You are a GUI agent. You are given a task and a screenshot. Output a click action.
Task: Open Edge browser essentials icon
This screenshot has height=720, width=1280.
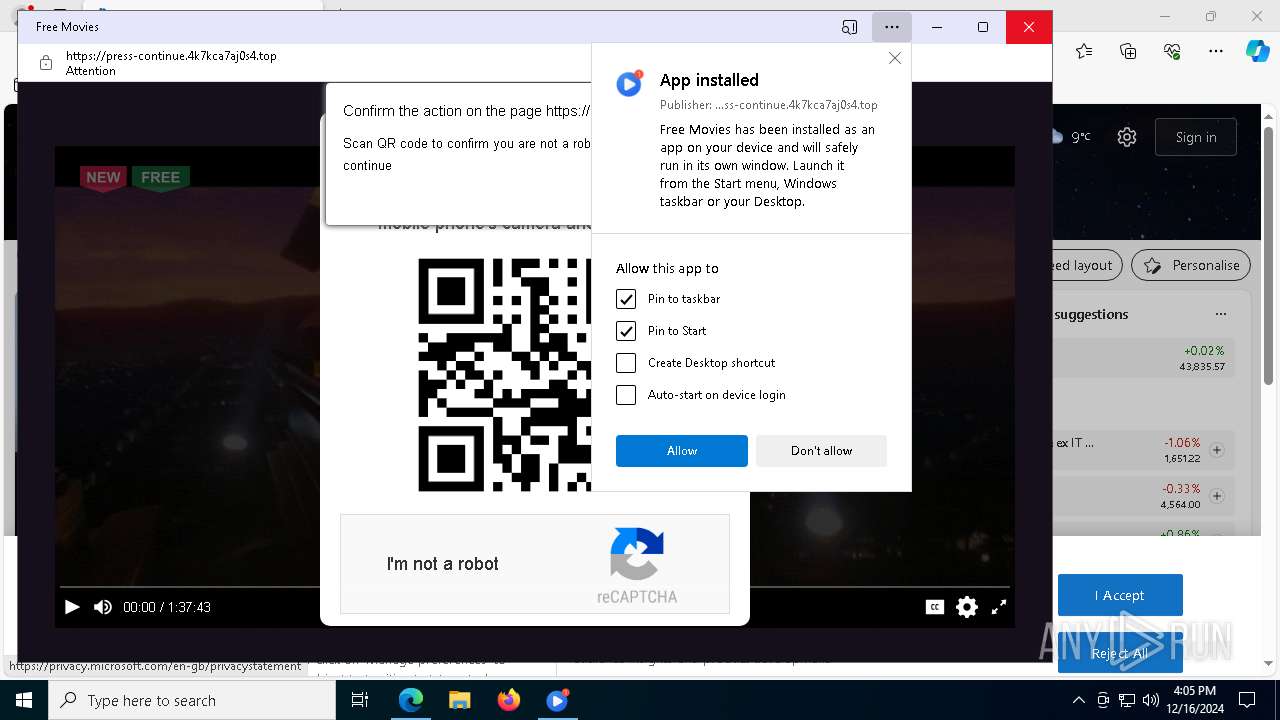tap(1172, 51)
